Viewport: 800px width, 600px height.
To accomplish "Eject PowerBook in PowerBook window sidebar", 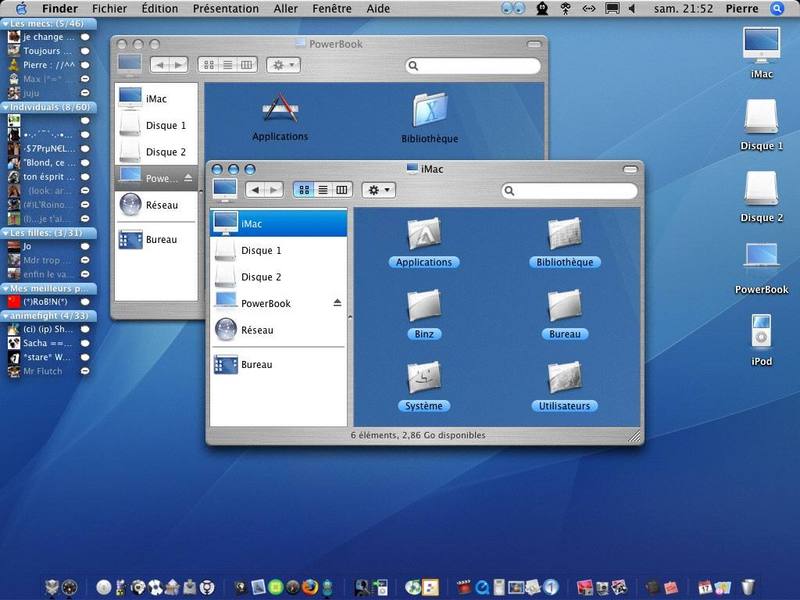I will click(x=188, y=178).
